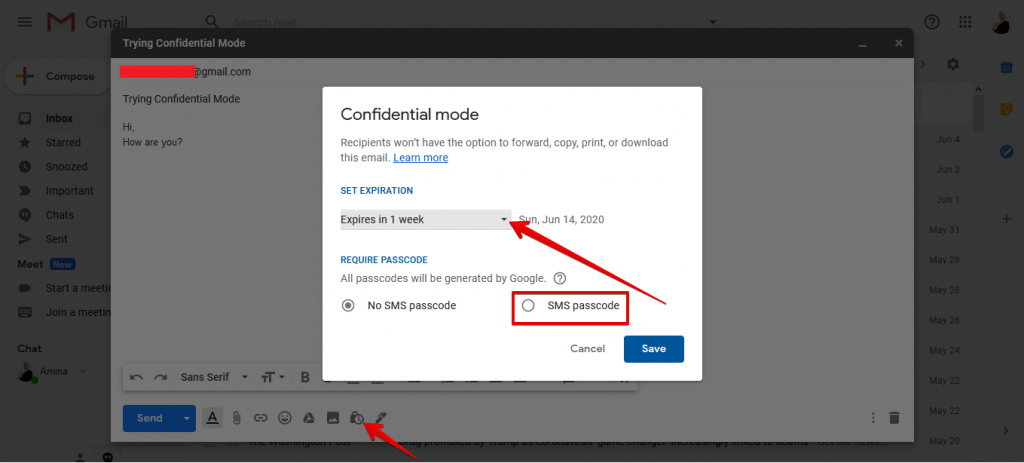The width and height of the screenshot is (1024, 463).
Task: Click the insert signature pen icon
Action: [x=381, y=418]
